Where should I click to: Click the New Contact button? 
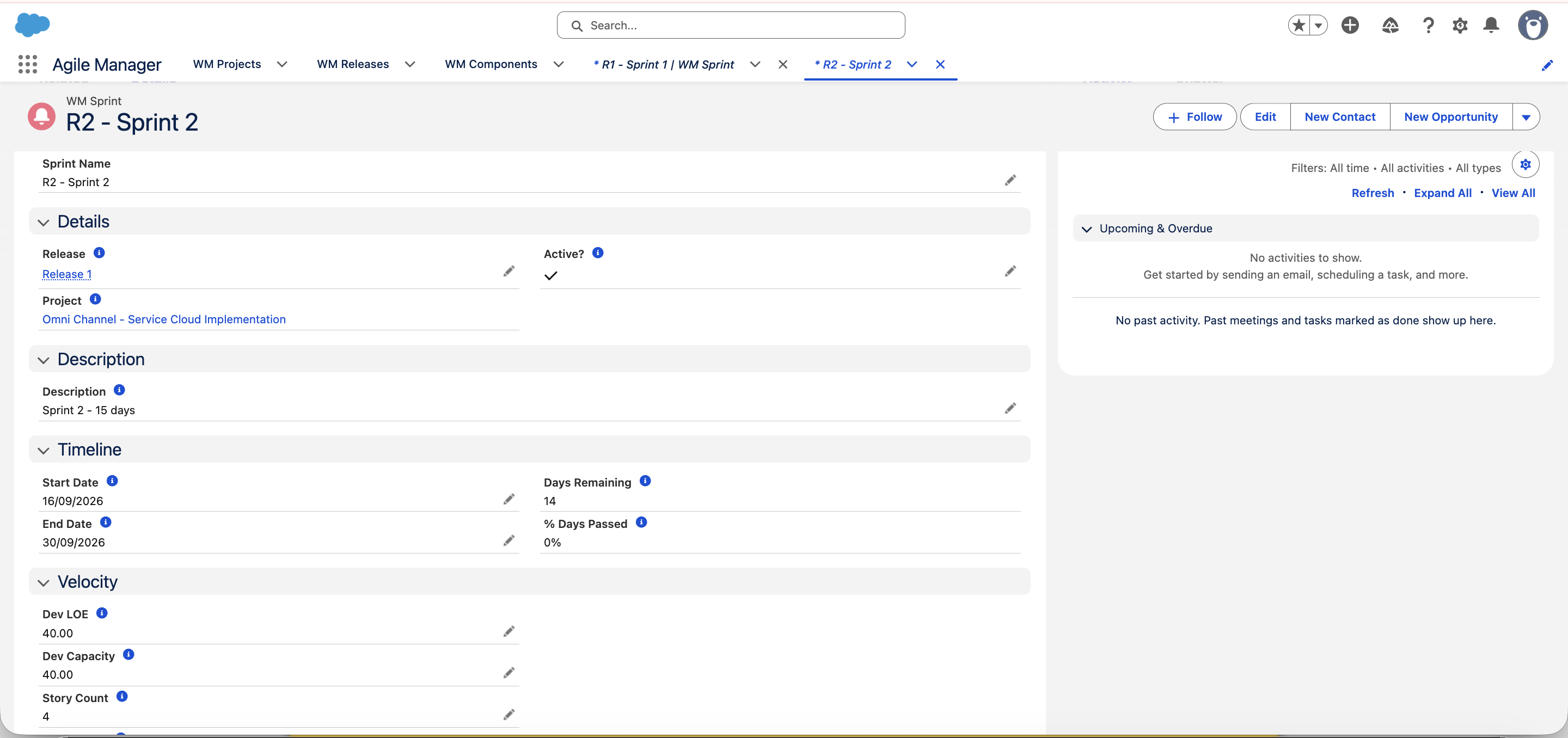(x=1340, y=117)
